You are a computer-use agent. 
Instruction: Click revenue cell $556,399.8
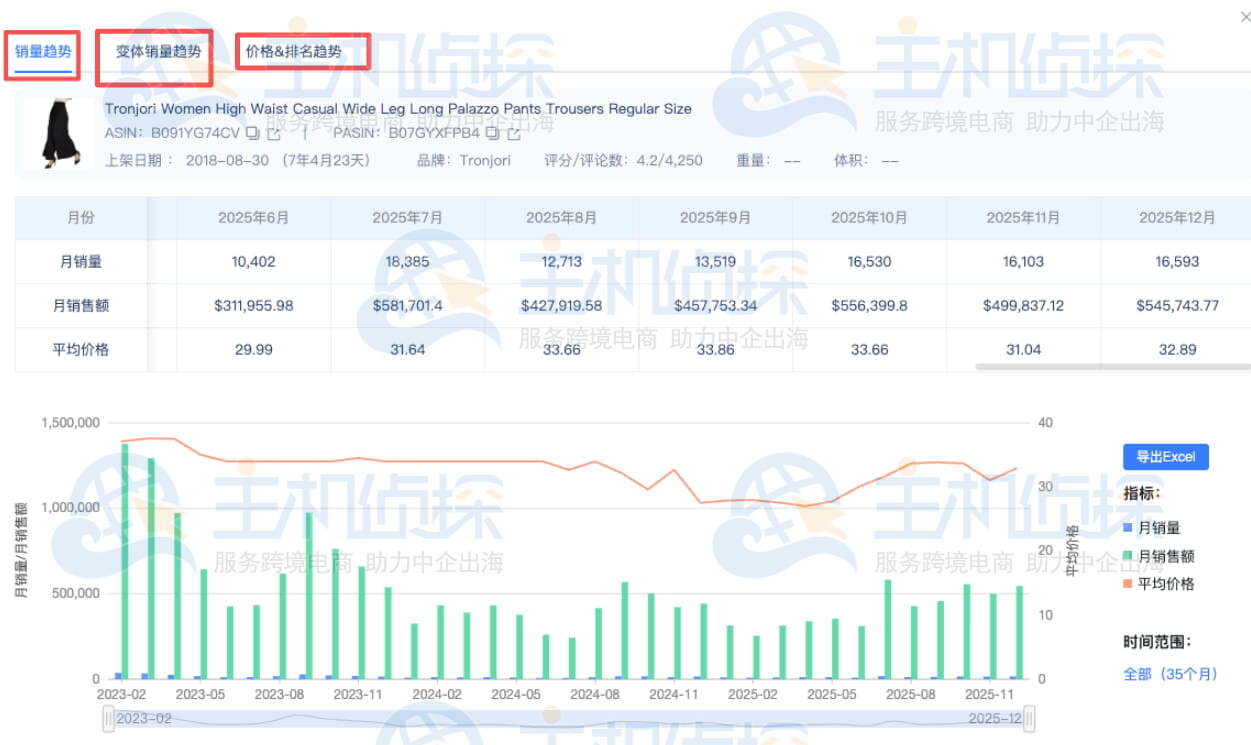point(870,306)
